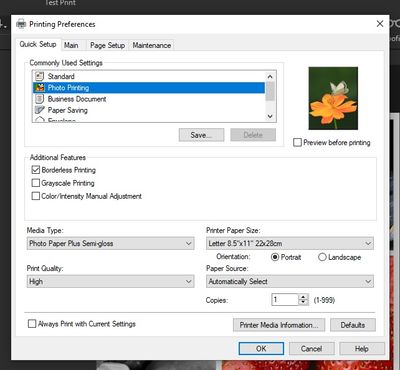Open the Printer Paper Size dropdown
This screenshot has height=370, width=400.
click(290, 243)
